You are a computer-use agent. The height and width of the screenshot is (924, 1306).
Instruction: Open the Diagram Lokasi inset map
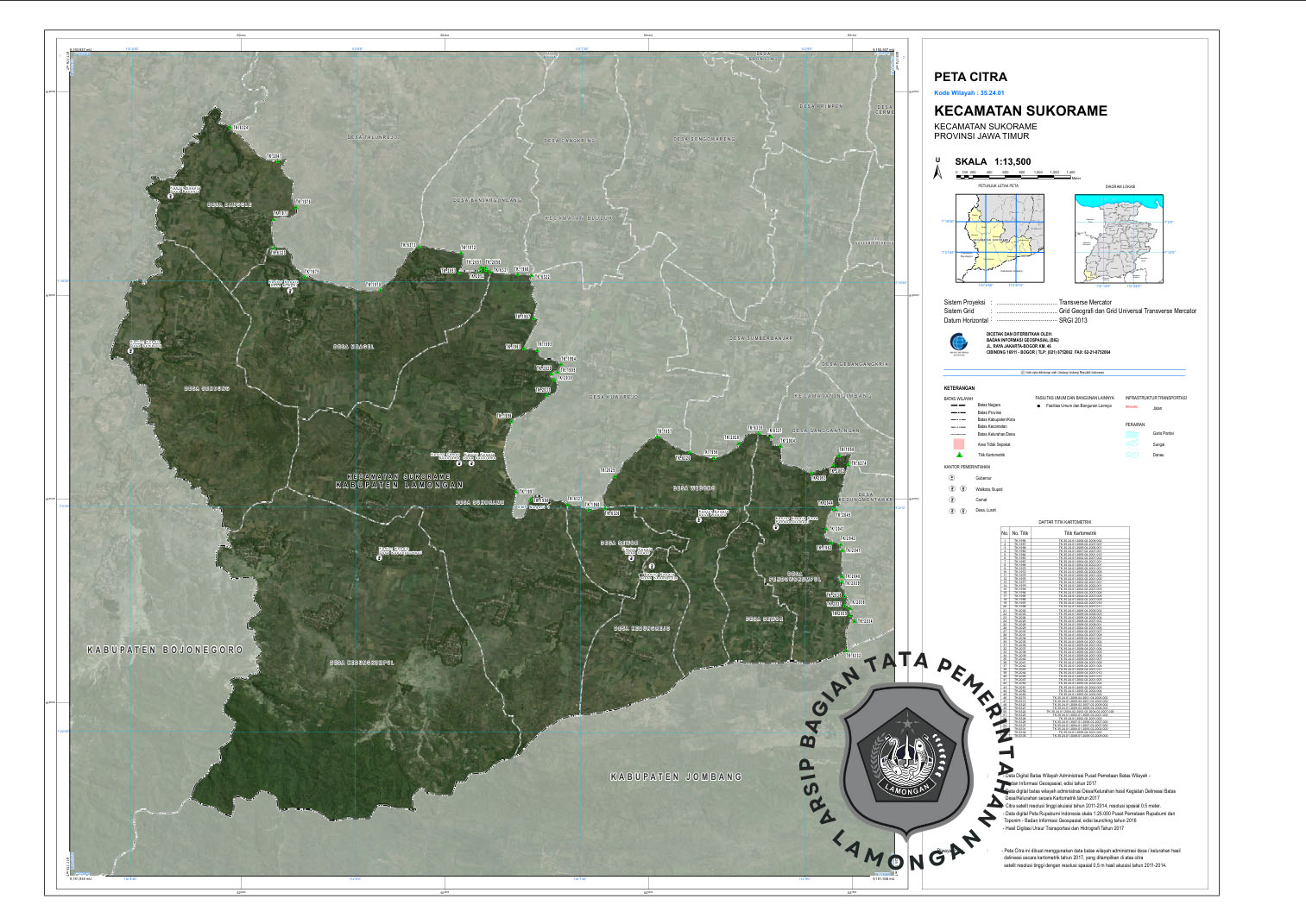coord(1119,238)
